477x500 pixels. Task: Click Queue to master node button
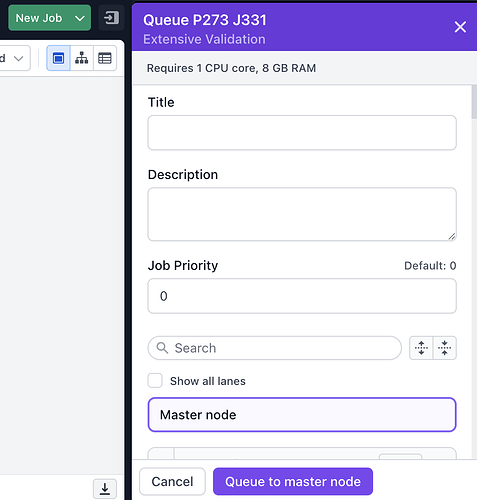pyautogui.click(x=293, y=482)
